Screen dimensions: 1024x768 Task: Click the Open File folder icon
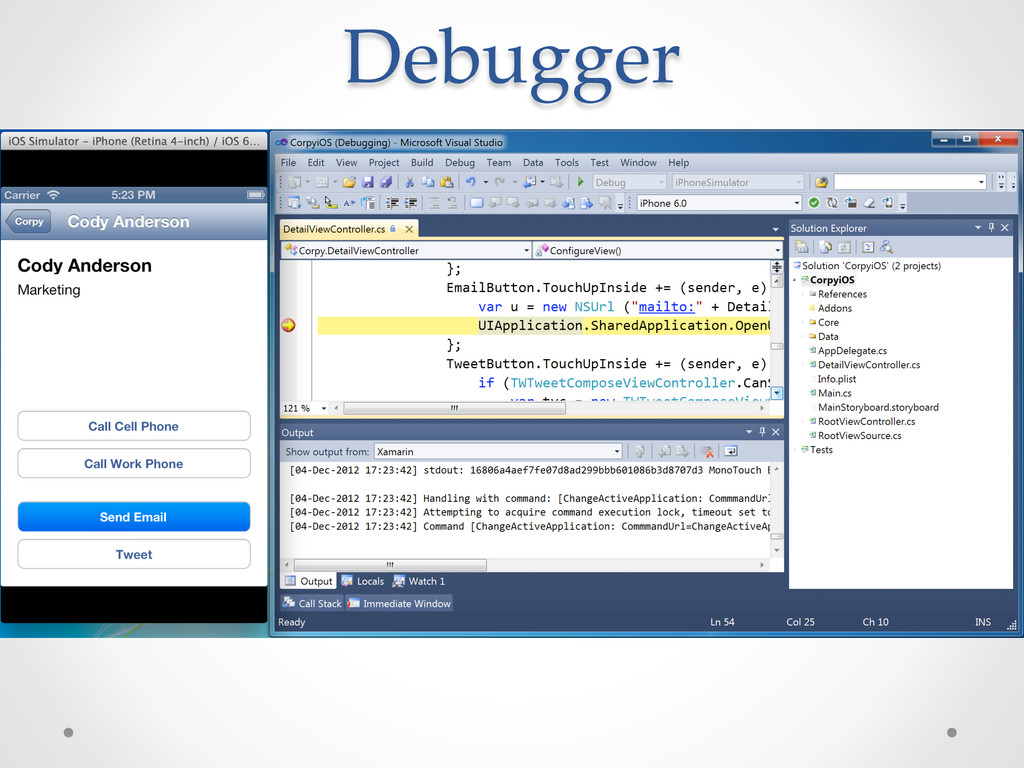point(349,182)
